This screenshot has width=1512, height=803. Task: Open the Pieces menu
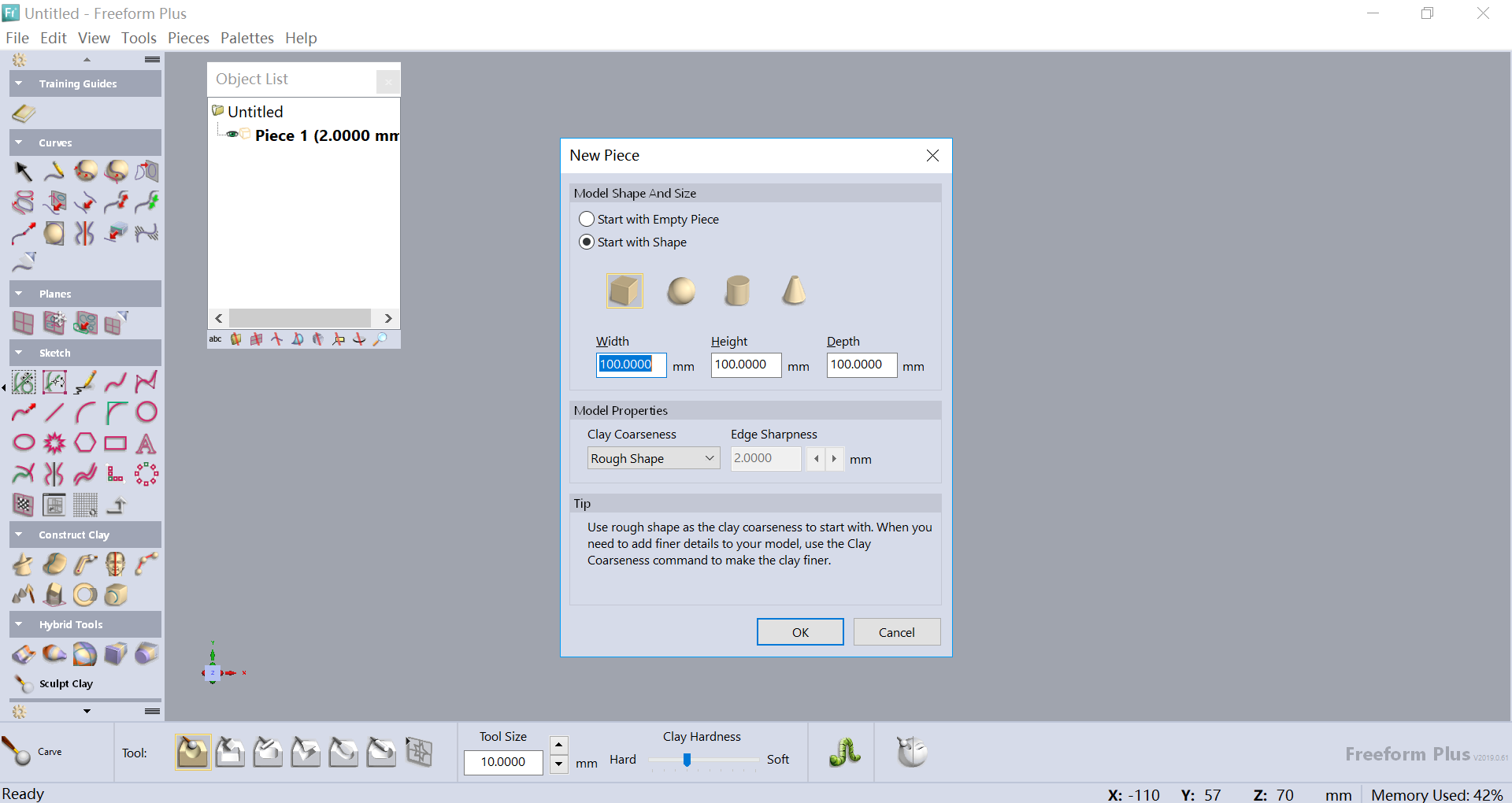[188, 38]
